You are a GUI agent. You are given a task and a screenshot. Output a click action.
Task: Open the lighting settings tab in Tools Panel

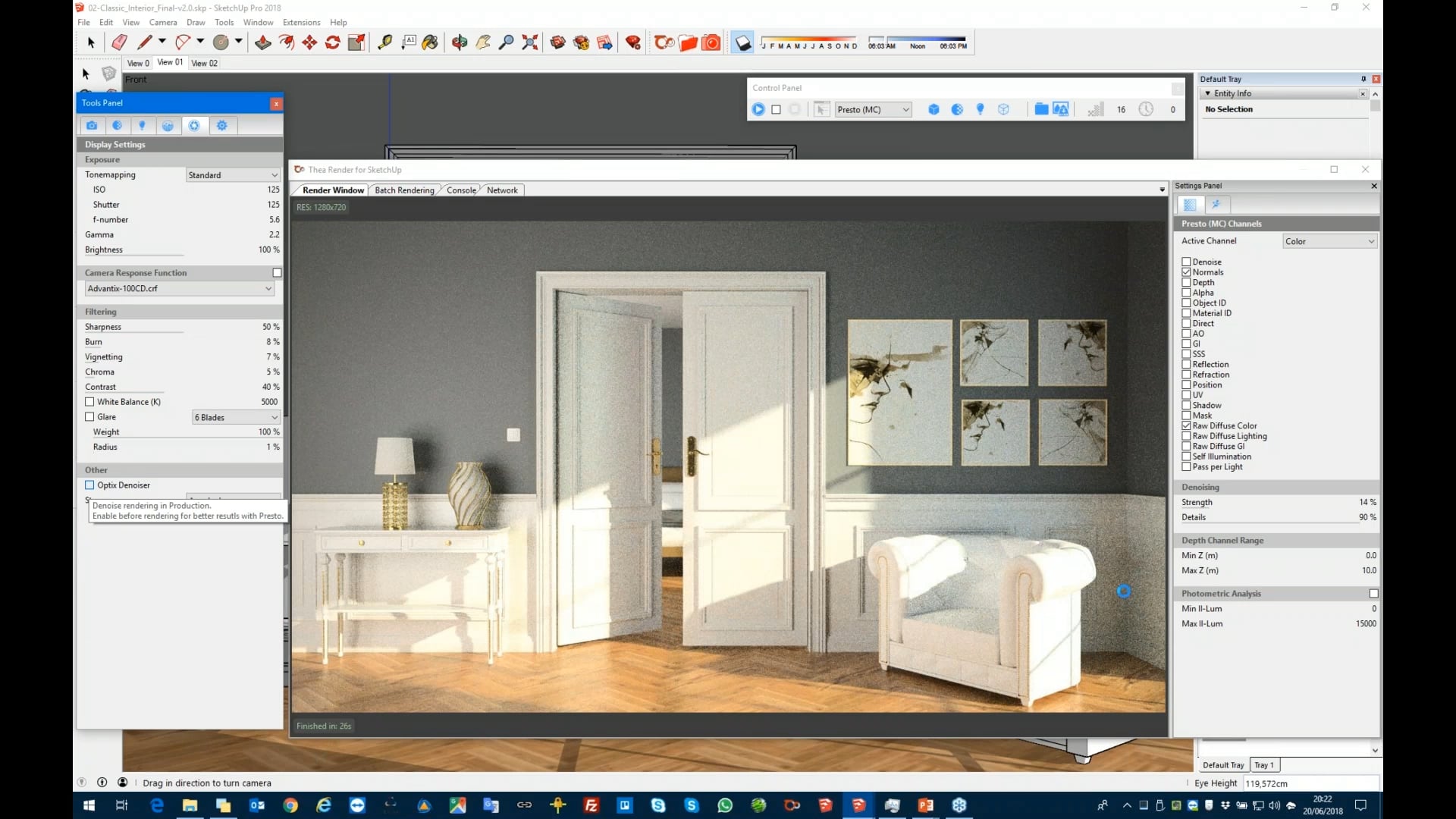(x=143, y=125)
